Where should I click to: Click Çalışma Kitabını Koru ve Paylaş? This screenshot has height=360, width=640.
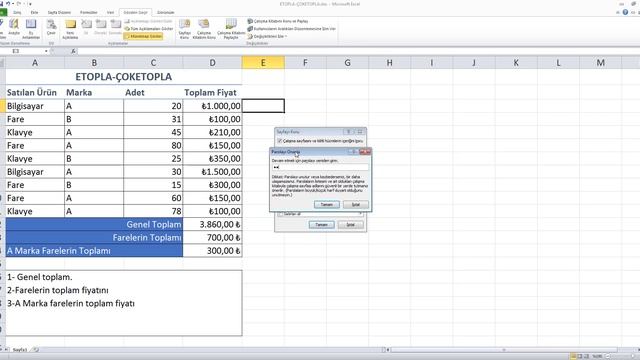click(278, 21)
